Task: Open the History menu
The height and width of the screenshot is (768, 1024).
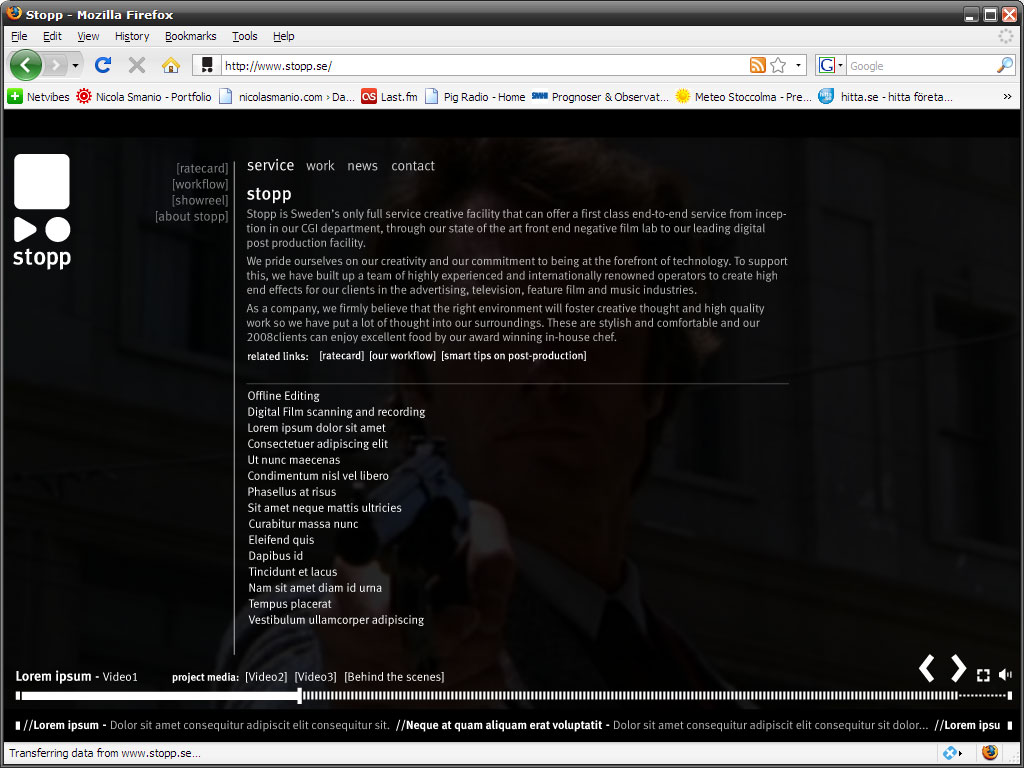Action: [x=132, y=36]
